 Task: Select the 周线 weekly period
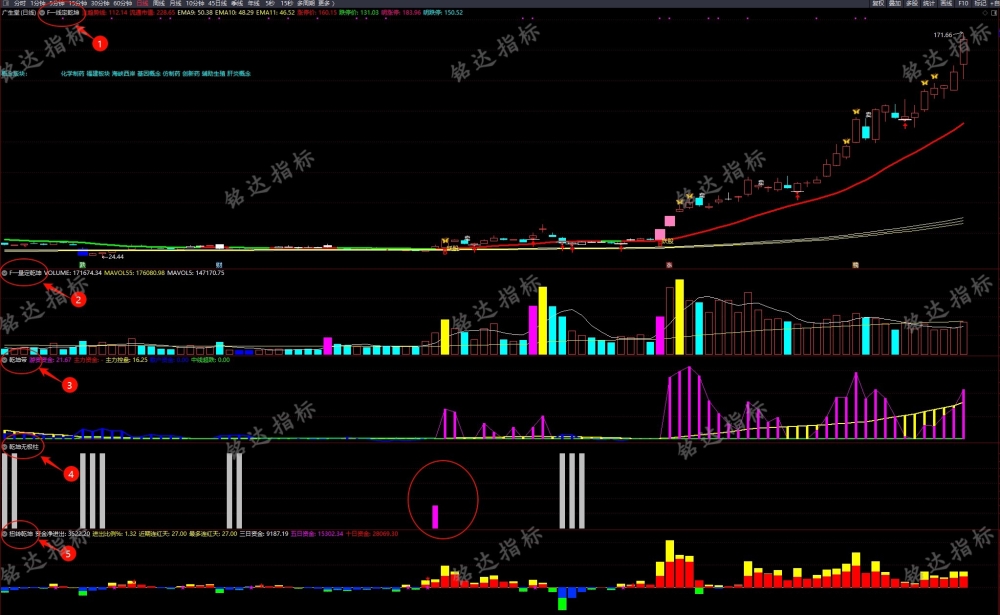click(x=159, y=3)
